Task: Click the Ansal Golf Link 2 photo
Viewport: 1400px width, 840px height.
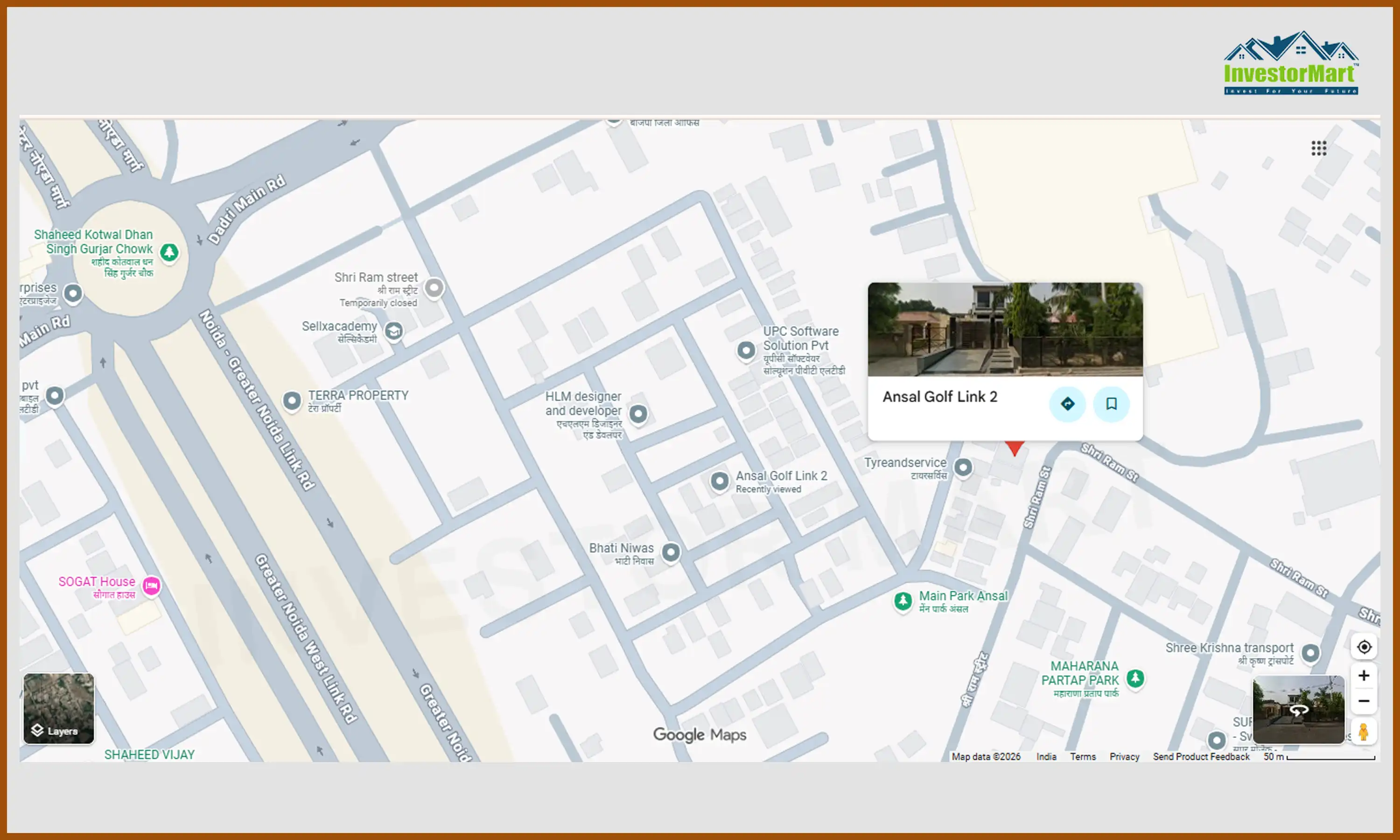Action: (x=1005, y=329)
